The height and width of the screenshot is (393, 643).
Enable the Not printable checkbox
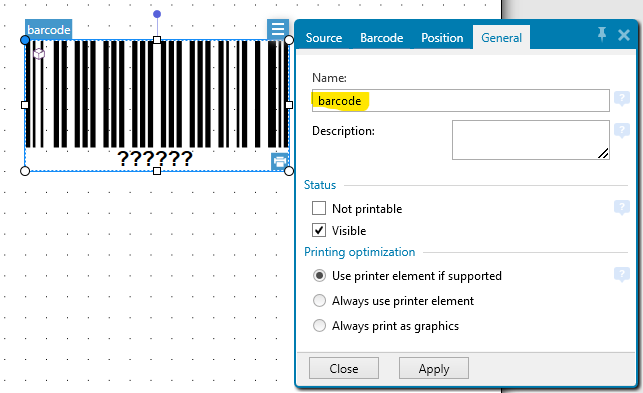click(x=319, y=208)
